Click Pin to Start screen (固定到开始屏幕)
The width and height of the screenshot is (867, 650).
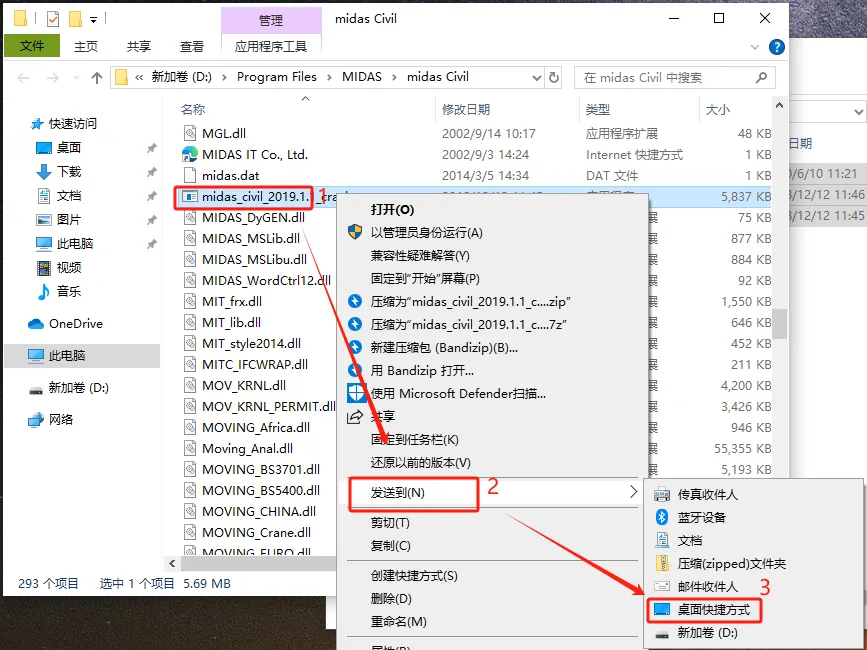tap(425, 279)
